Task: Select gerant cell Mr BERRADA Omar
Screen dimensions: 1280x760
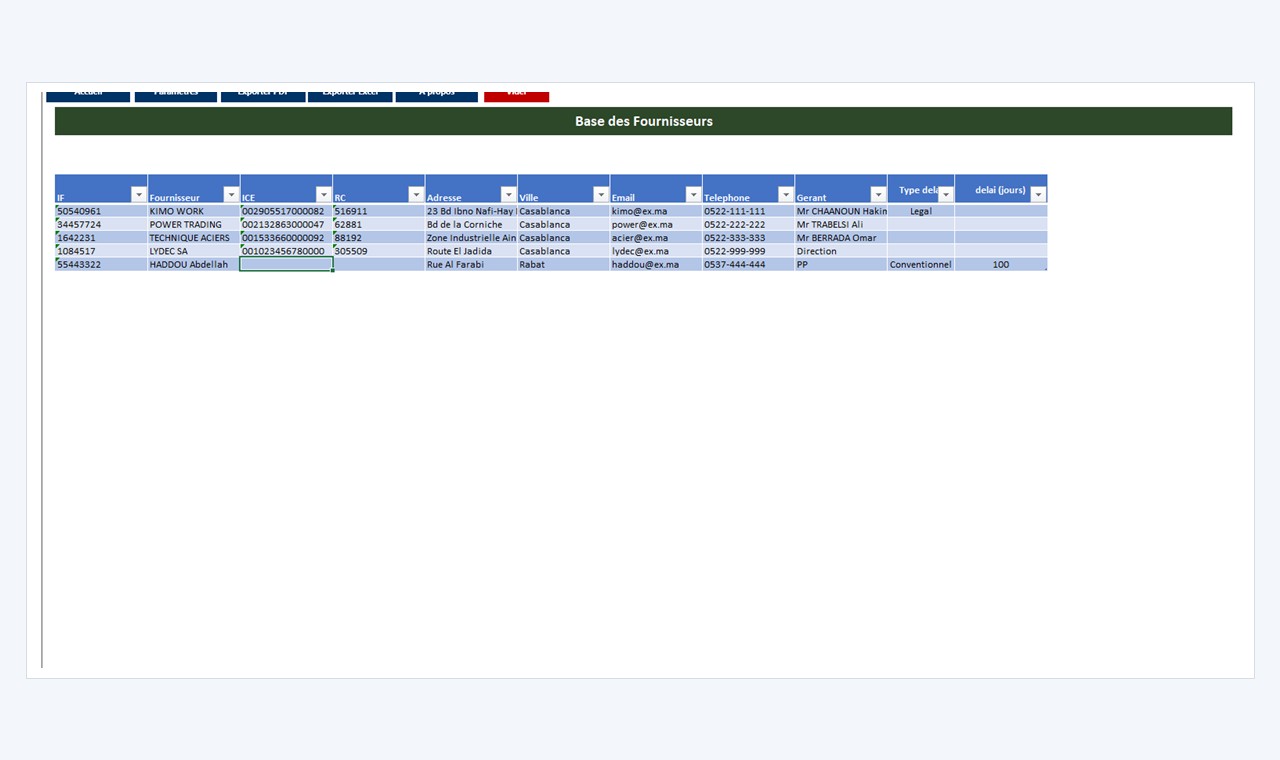Action: (841, 238)
